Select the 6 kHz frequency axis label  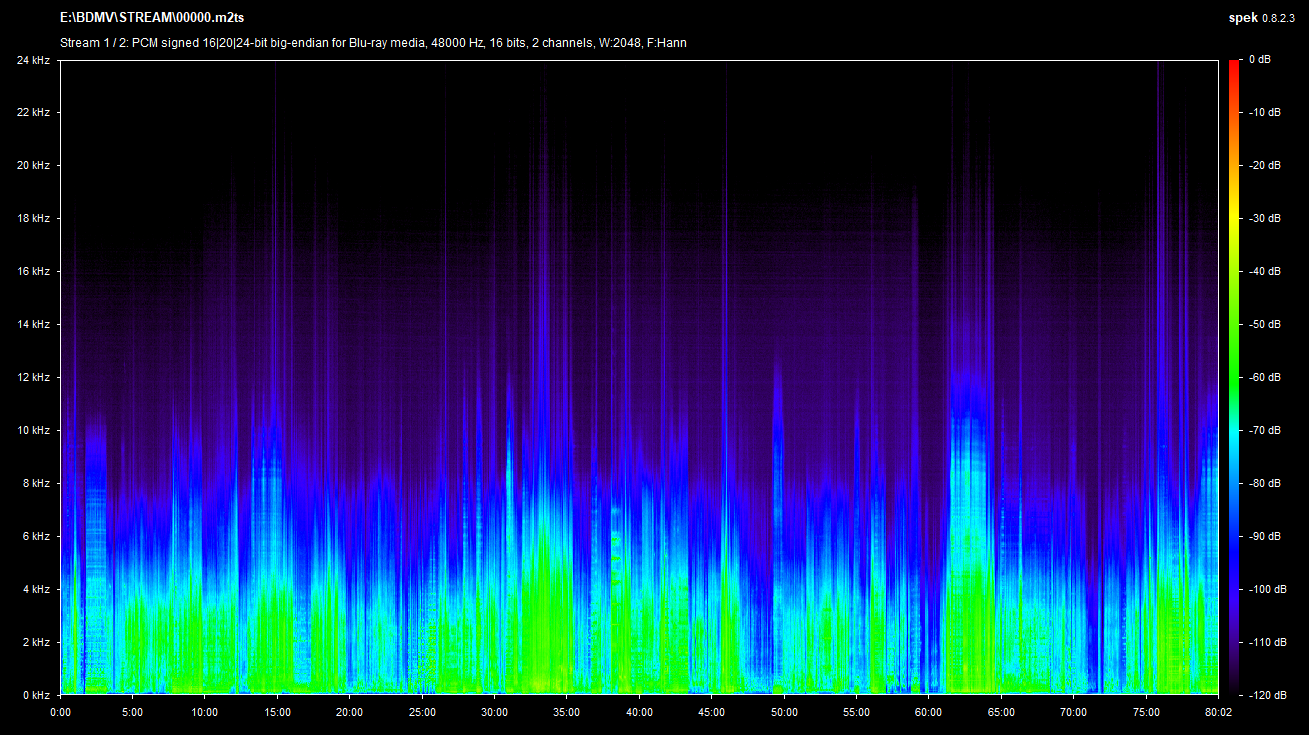pyautogui.click(x=35, y=536)
